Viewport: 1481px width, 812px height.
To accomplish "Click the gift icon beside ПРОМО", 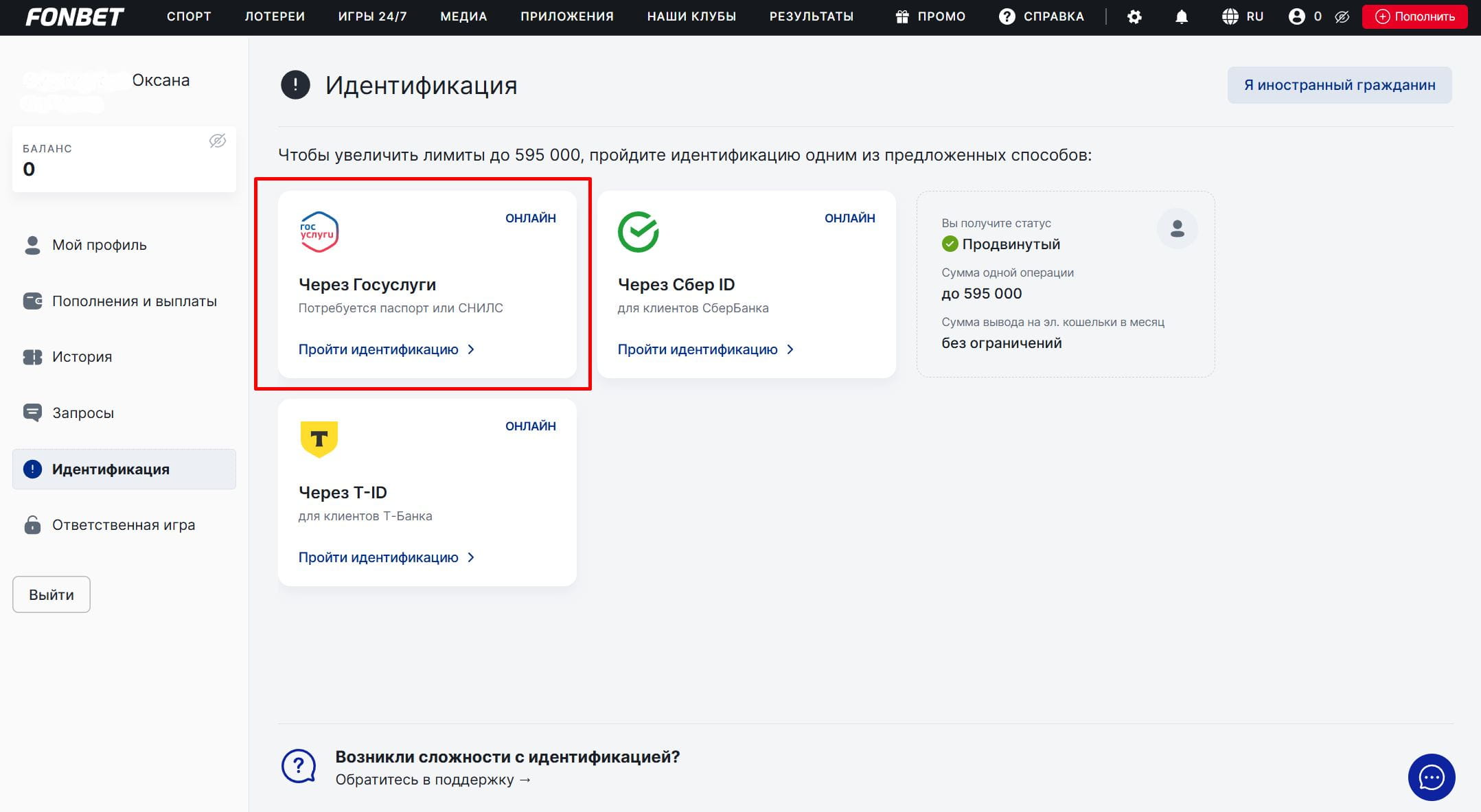I will pos(902,16).
